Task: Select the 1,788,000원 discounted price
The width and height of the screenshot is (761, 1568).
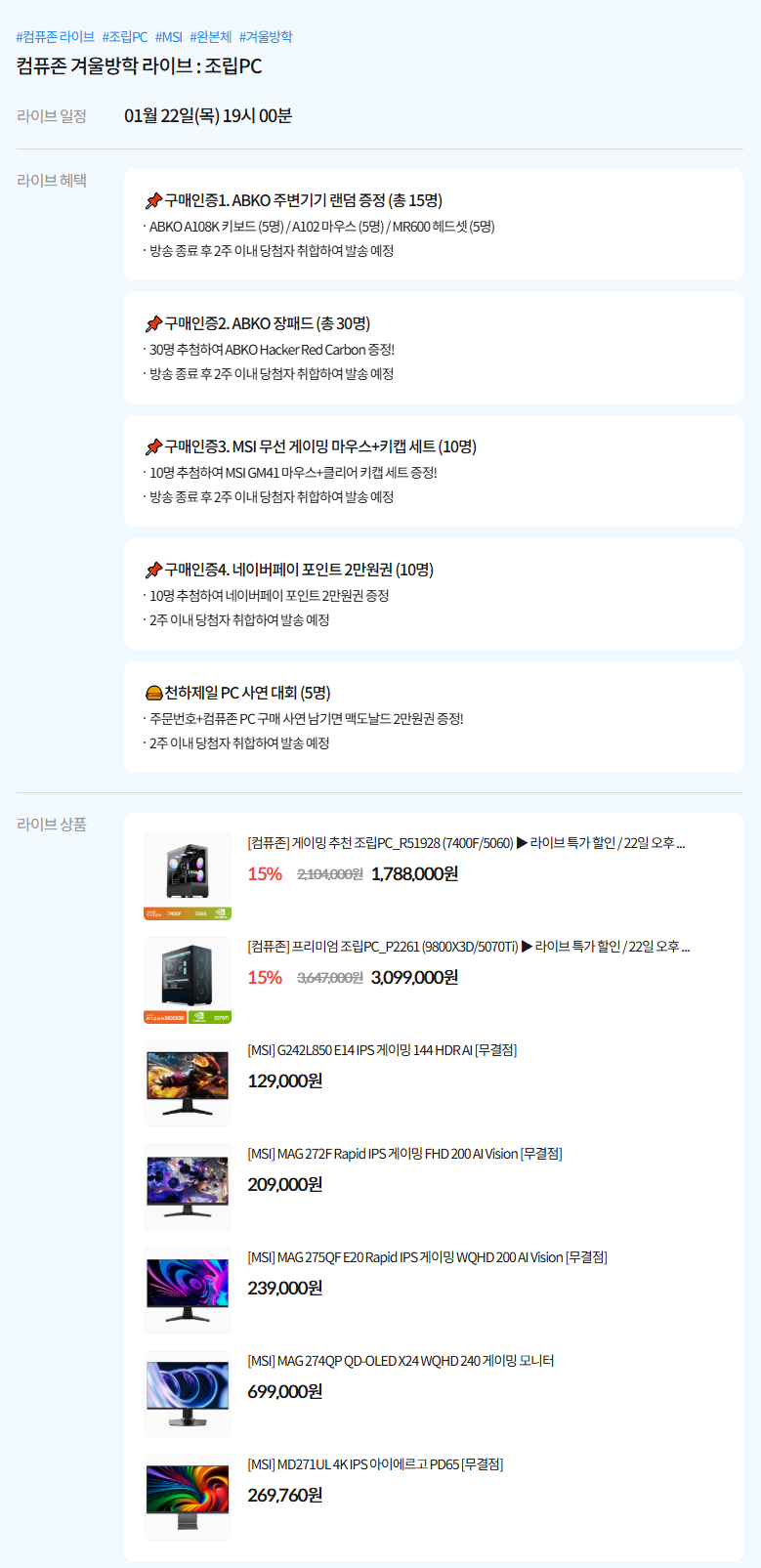Action: (x=414, y=873)
